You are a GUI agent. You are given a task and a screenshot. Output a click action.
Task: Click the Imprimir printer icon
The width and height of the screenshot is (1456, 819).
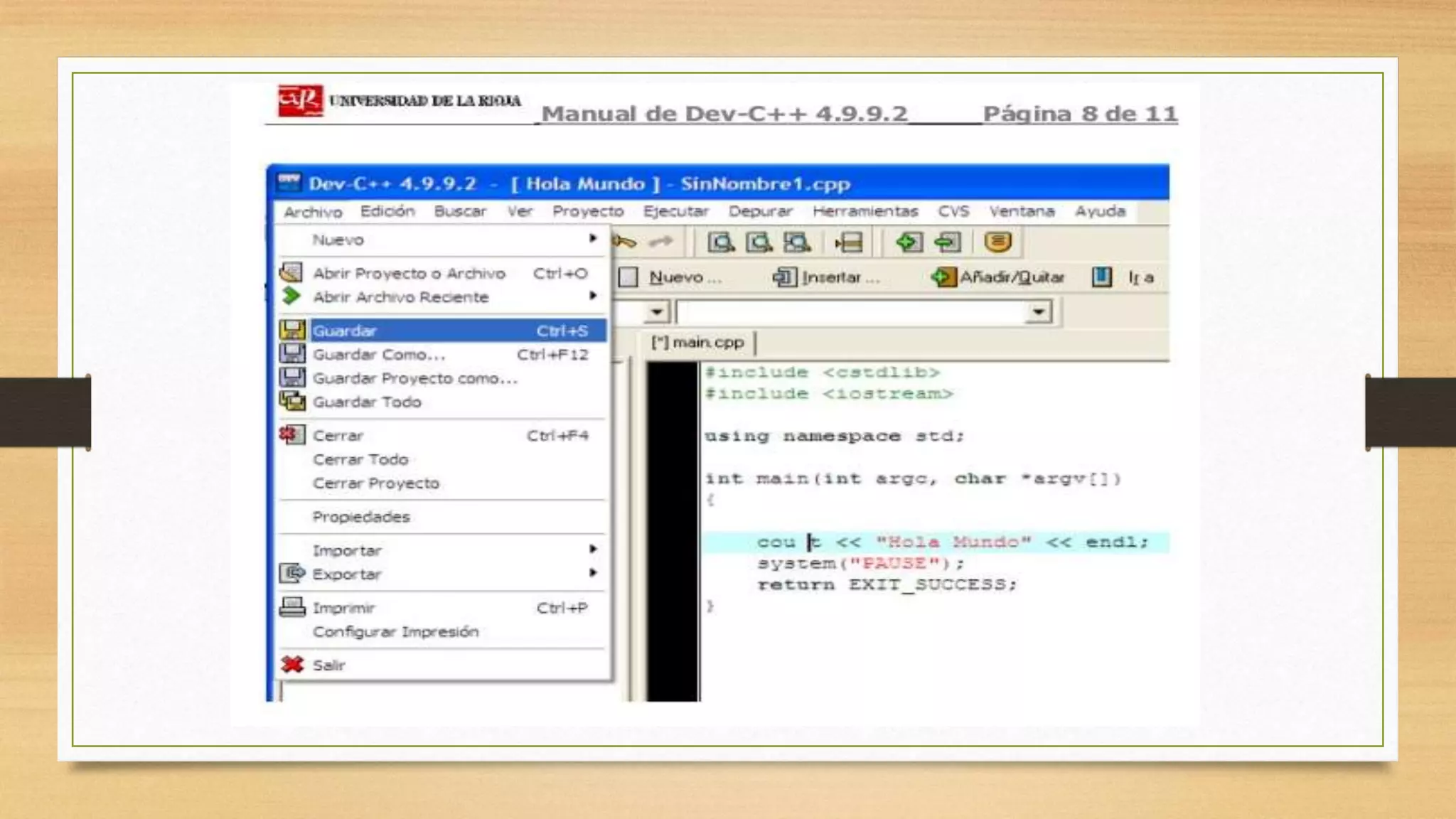pyautogui.click(x=292, y=607)
